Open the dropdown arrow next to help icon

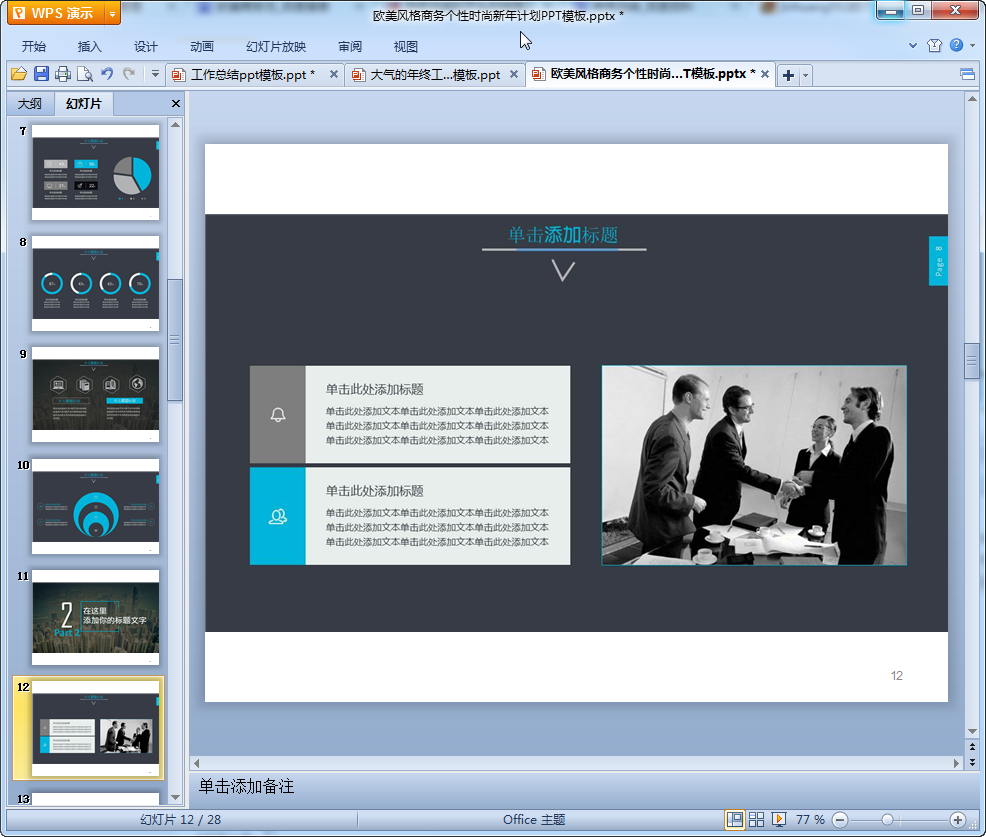973,45
